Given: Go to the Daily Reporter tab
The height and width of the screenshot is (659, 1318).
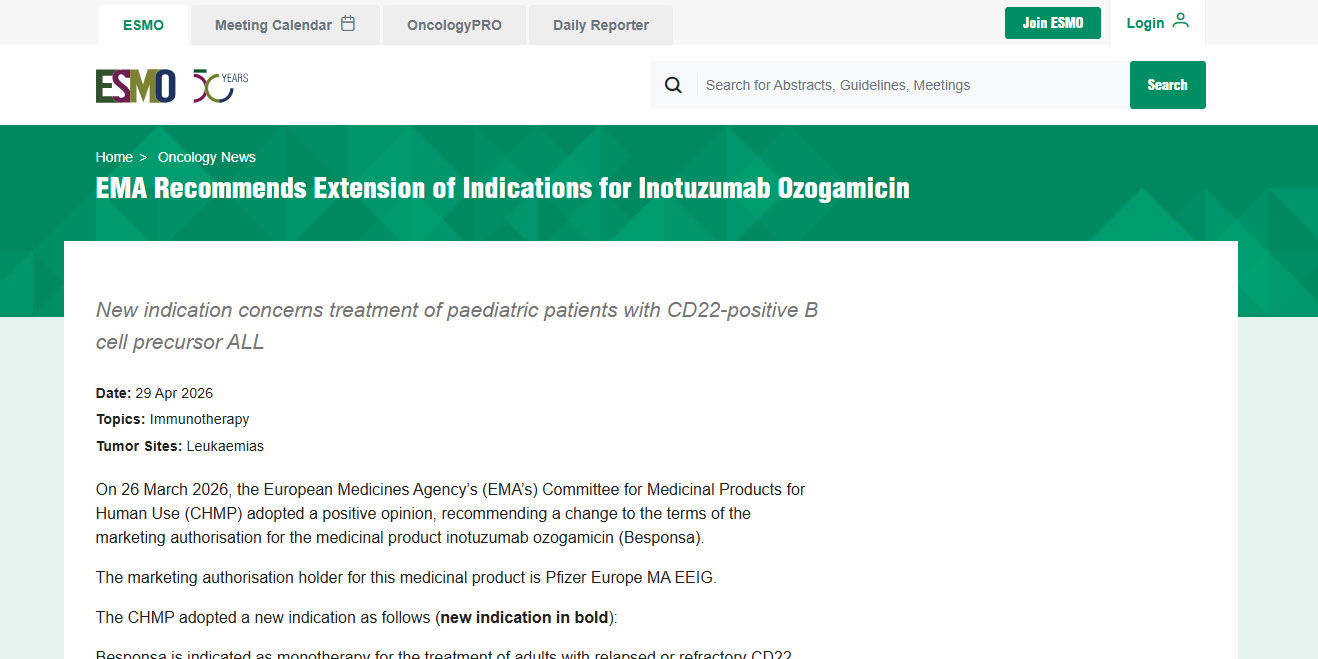Looking at the screenshot, I should [x=601, y=25].
